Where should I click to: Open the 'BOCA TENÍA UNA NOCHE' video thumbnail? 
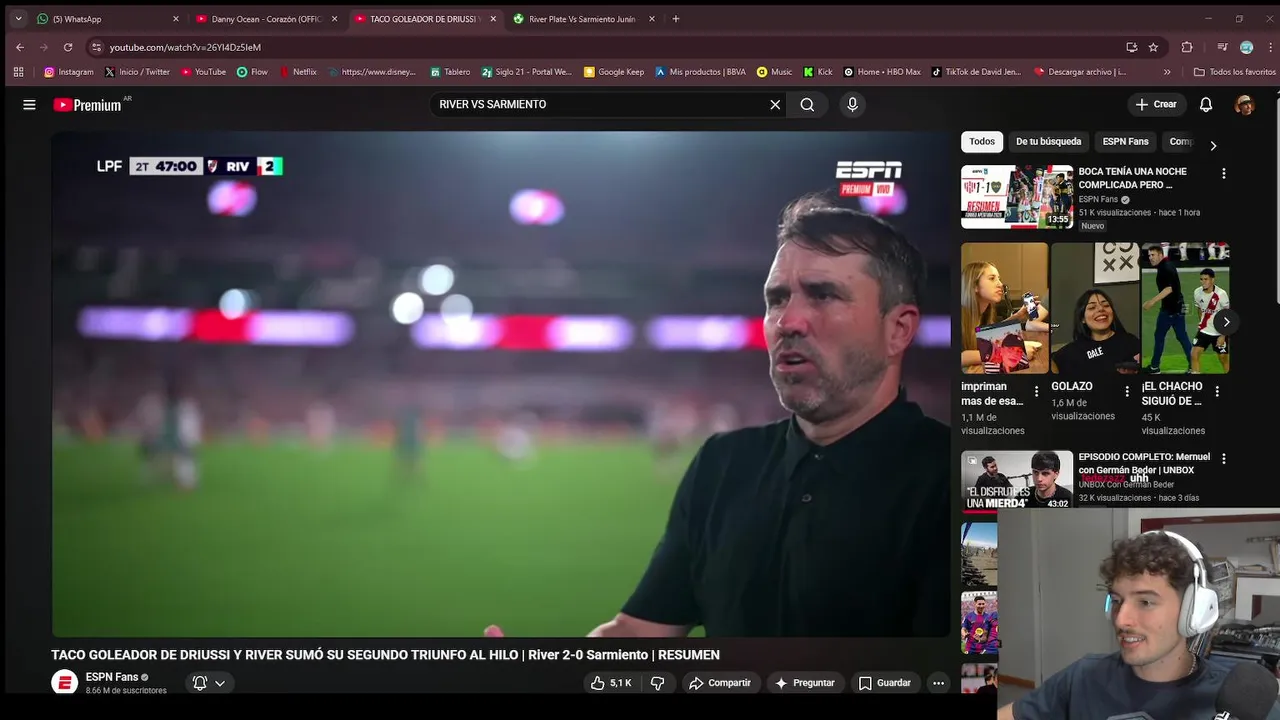tap(1017, 197)
